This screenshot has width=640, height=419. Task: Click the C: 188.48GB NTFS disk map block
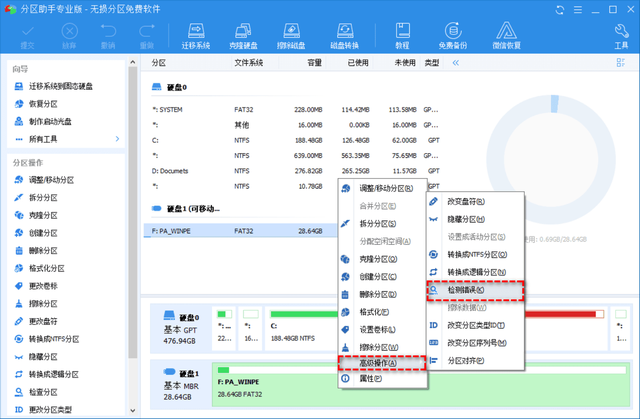(x=302, y=330)
